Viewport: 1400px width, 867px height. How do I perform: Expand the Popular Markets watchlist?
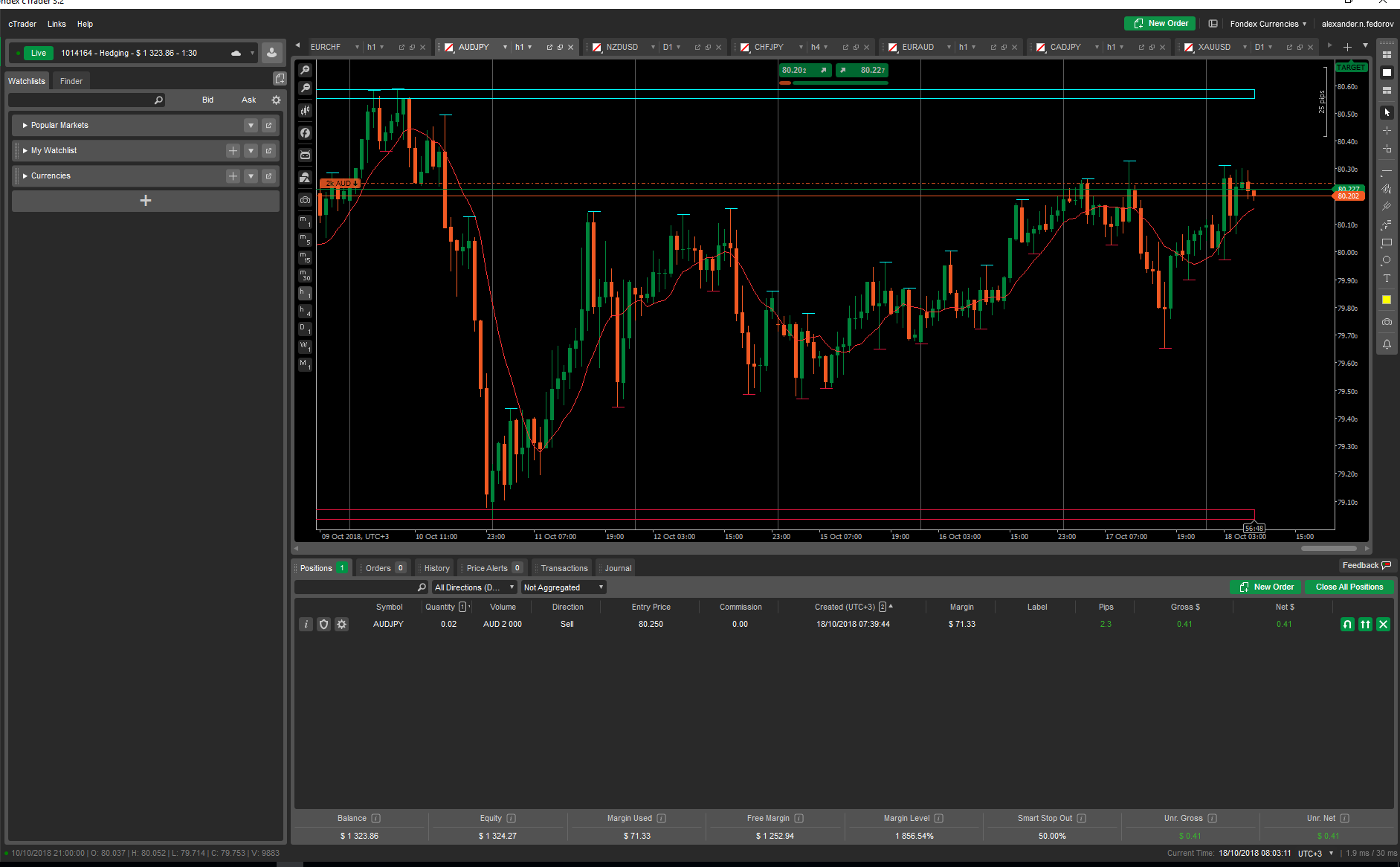point(25,126)
